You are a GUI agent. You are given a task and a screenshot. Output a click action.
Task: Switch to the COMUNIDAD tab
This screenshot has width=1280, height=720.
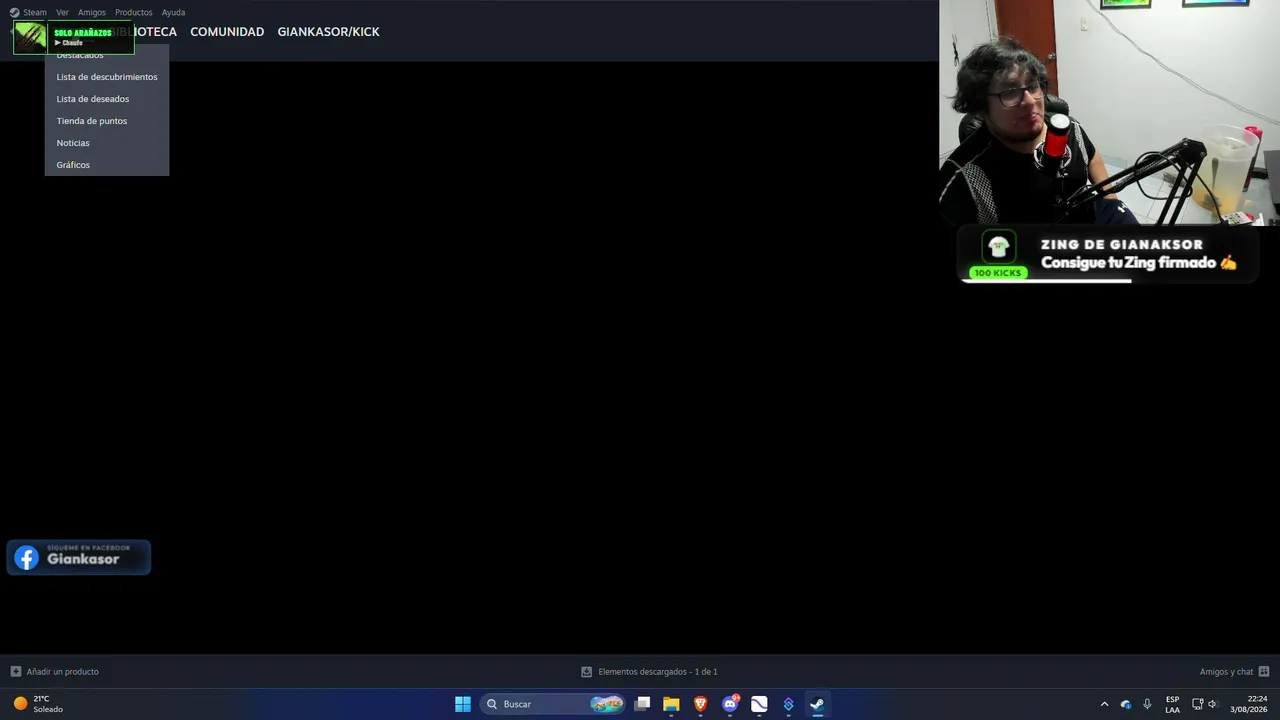pyautogui.click(x=227, y=32)
